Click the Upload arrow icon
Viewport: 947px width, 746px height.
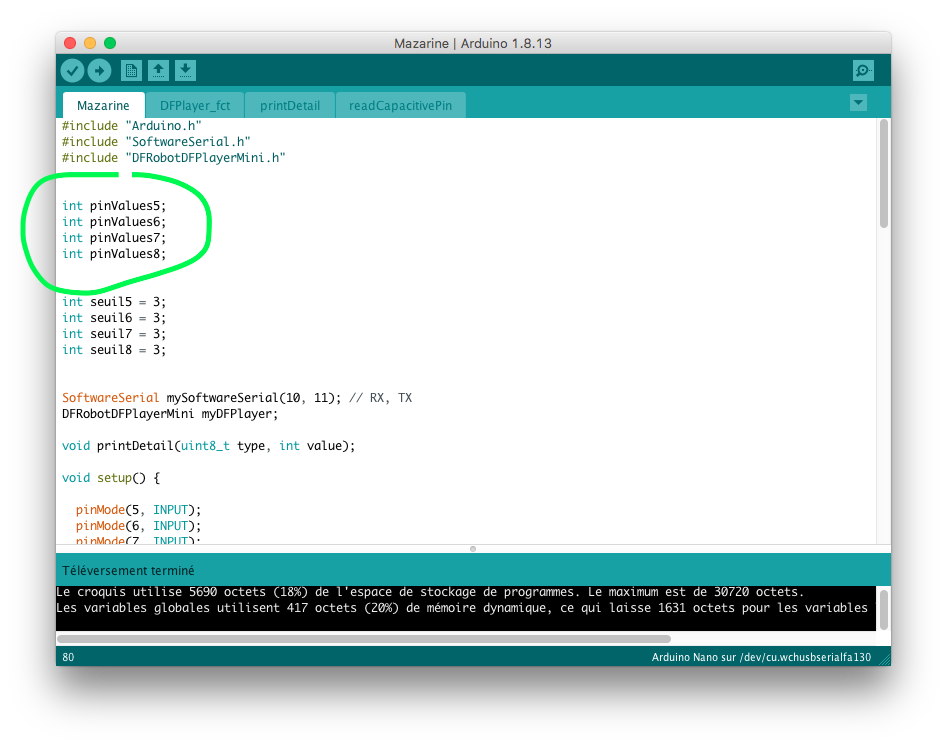tap(99, 70)
